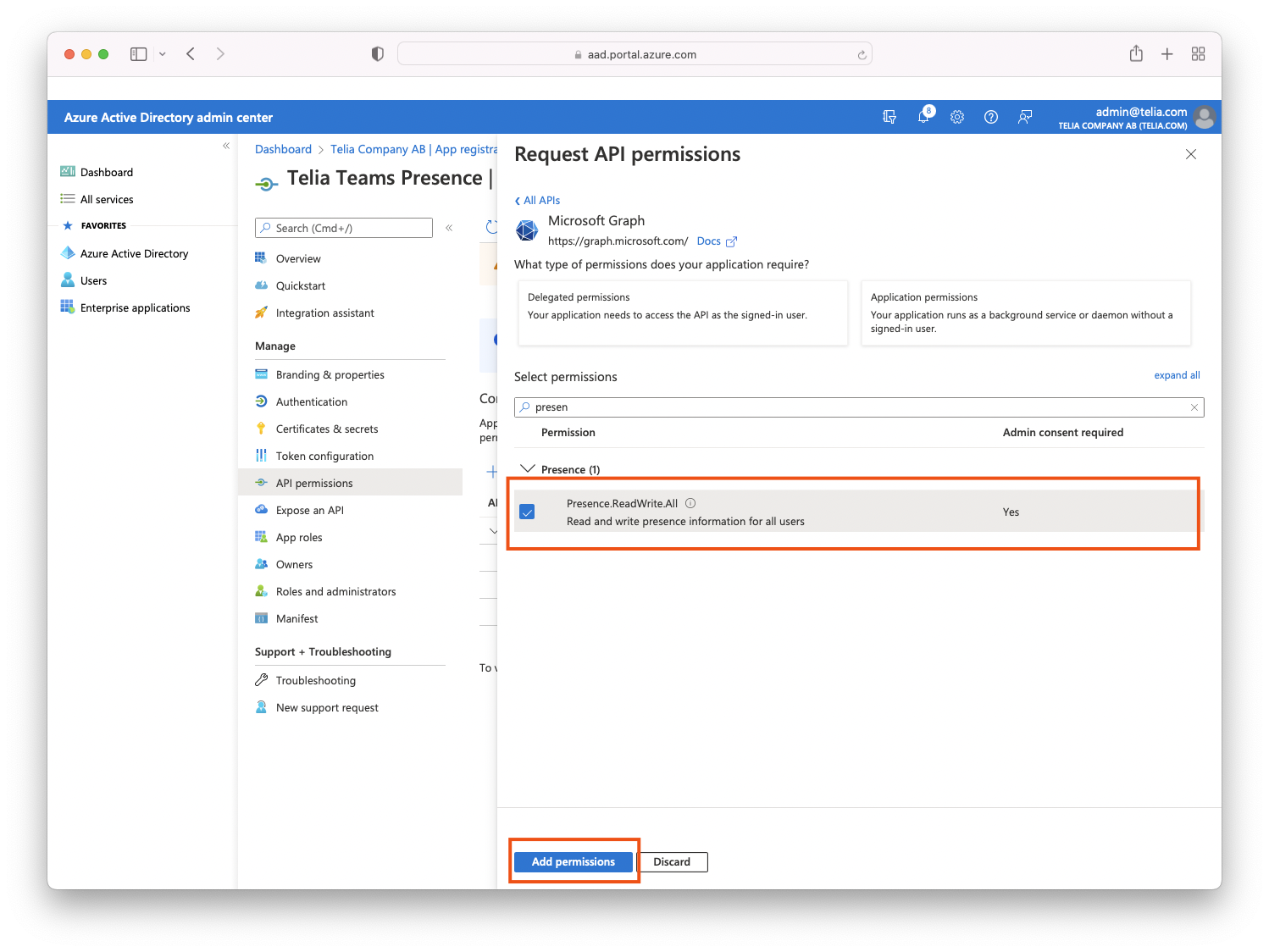This screenshot has height=952, width=1269.
Task: Open Users in favorites
Action: (x=93, y=280)
